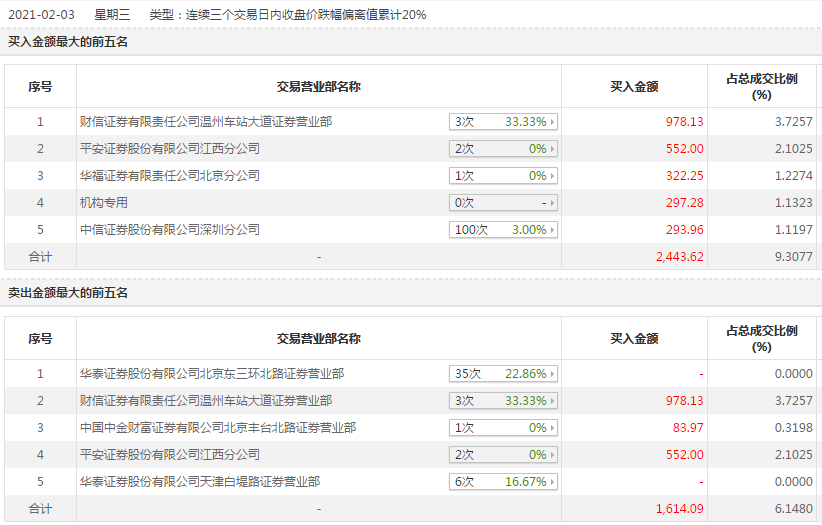
Task: Click the 2.1025 ratio in the sell table
Action: pos(794,455)
